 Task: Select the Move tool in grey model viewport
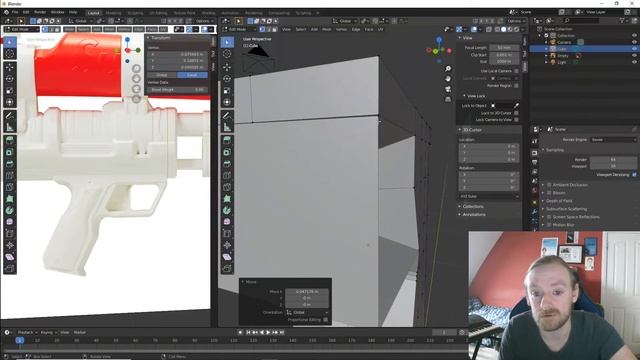(x=227, y=67)
